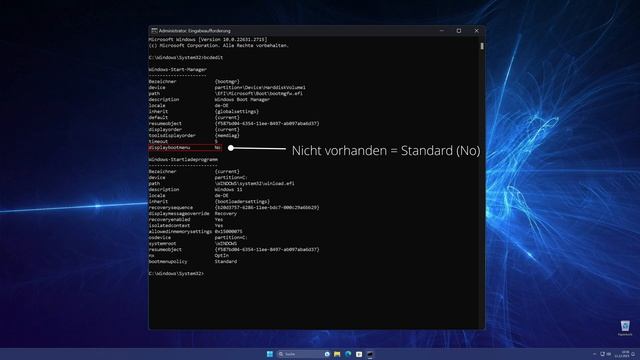The width and height of the screenshot is (640, 360).
Task: Open File Explorer from the taskbar
Action: [x=337, y=354]
